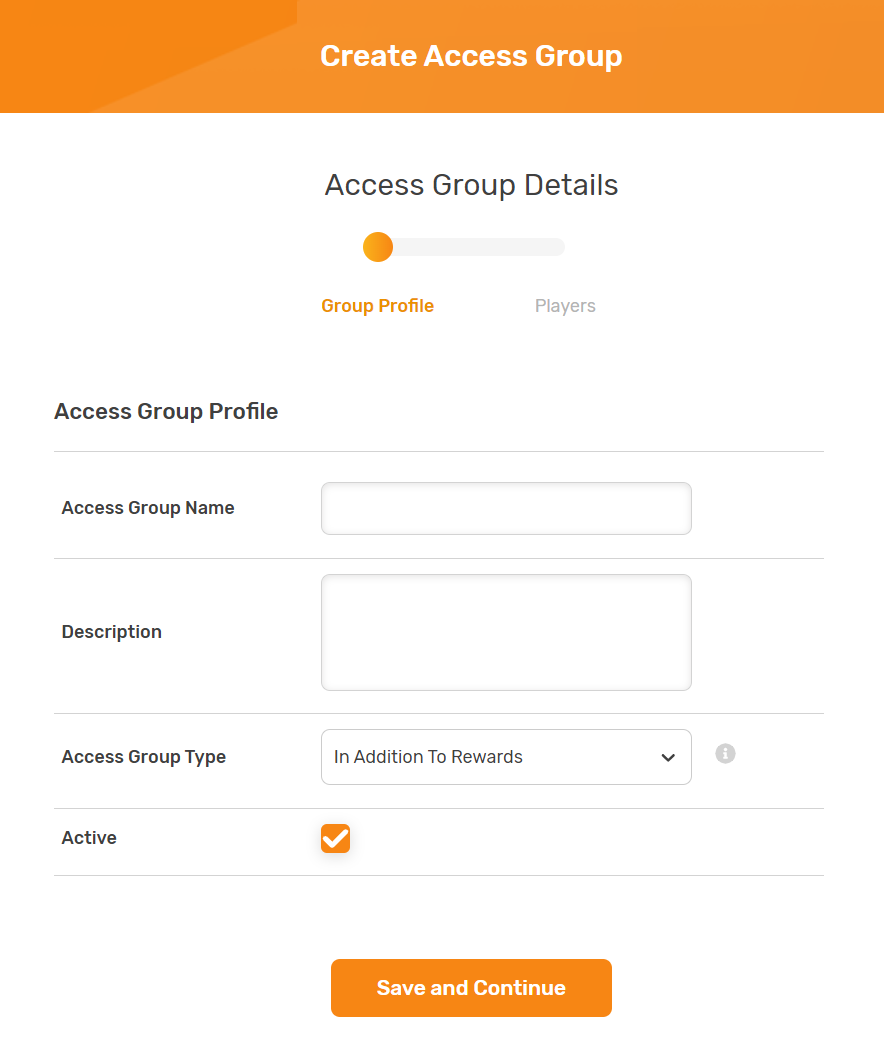Image resolution: width=884 pixels, height=1061 pixels.
Task: Click the progress bar between steps
Action: [470, 246]
